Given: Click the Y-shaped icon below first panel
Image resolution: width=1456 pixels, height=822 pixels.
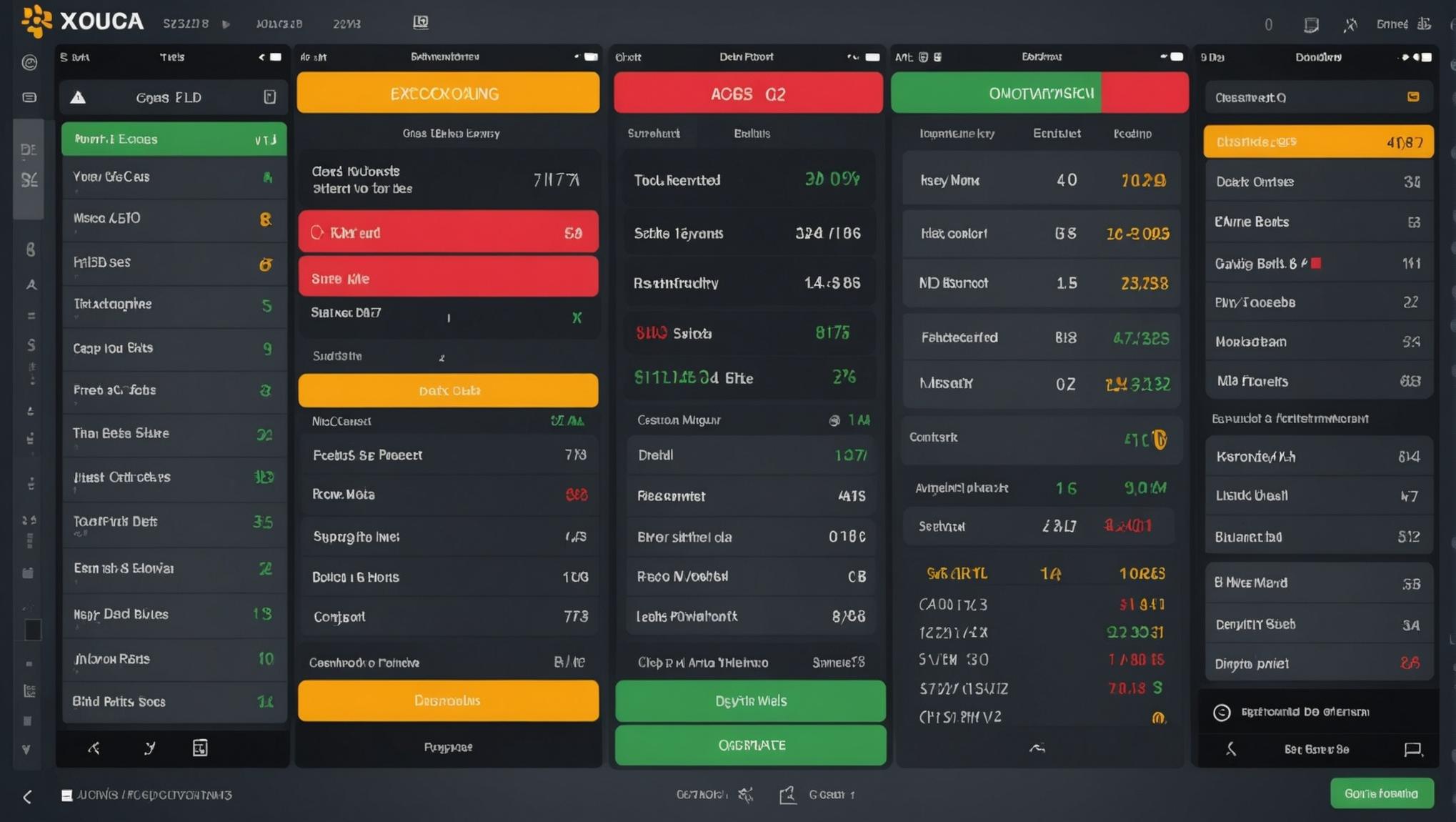Looking at the screenshot, I should click(x=149, y=748).
